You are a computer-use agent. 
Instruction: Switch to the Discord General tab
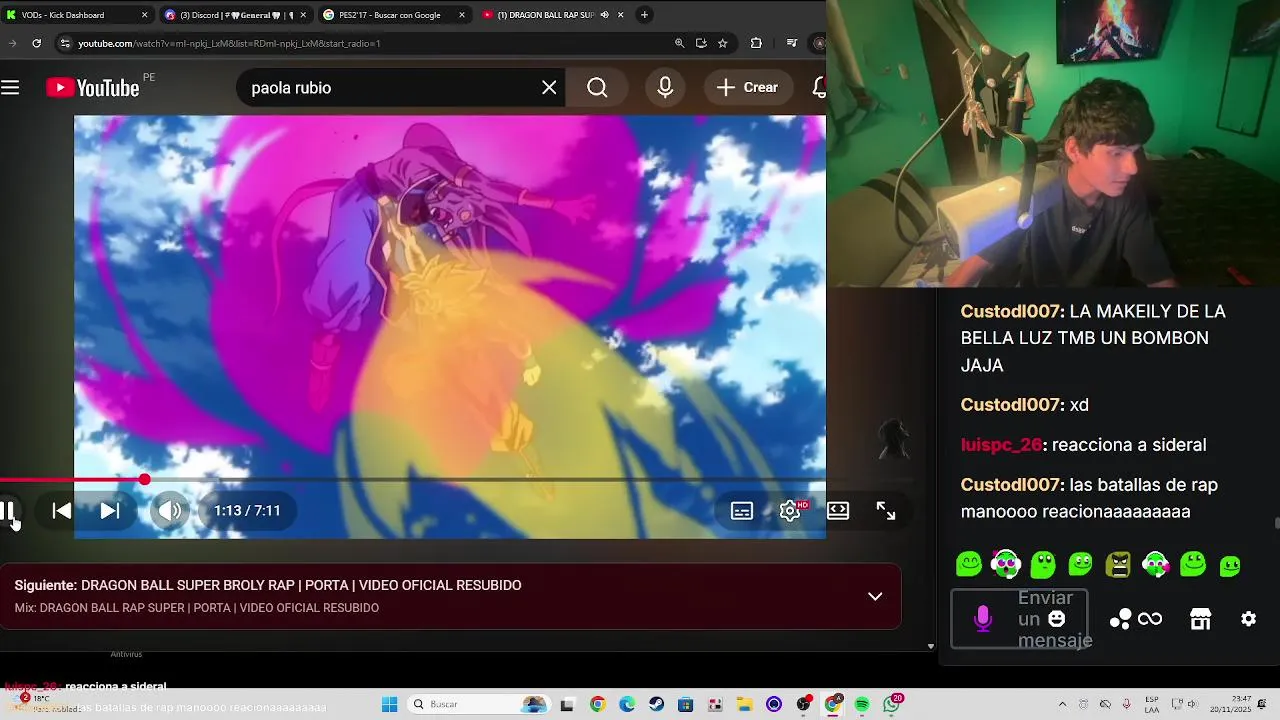coord(235,15)
